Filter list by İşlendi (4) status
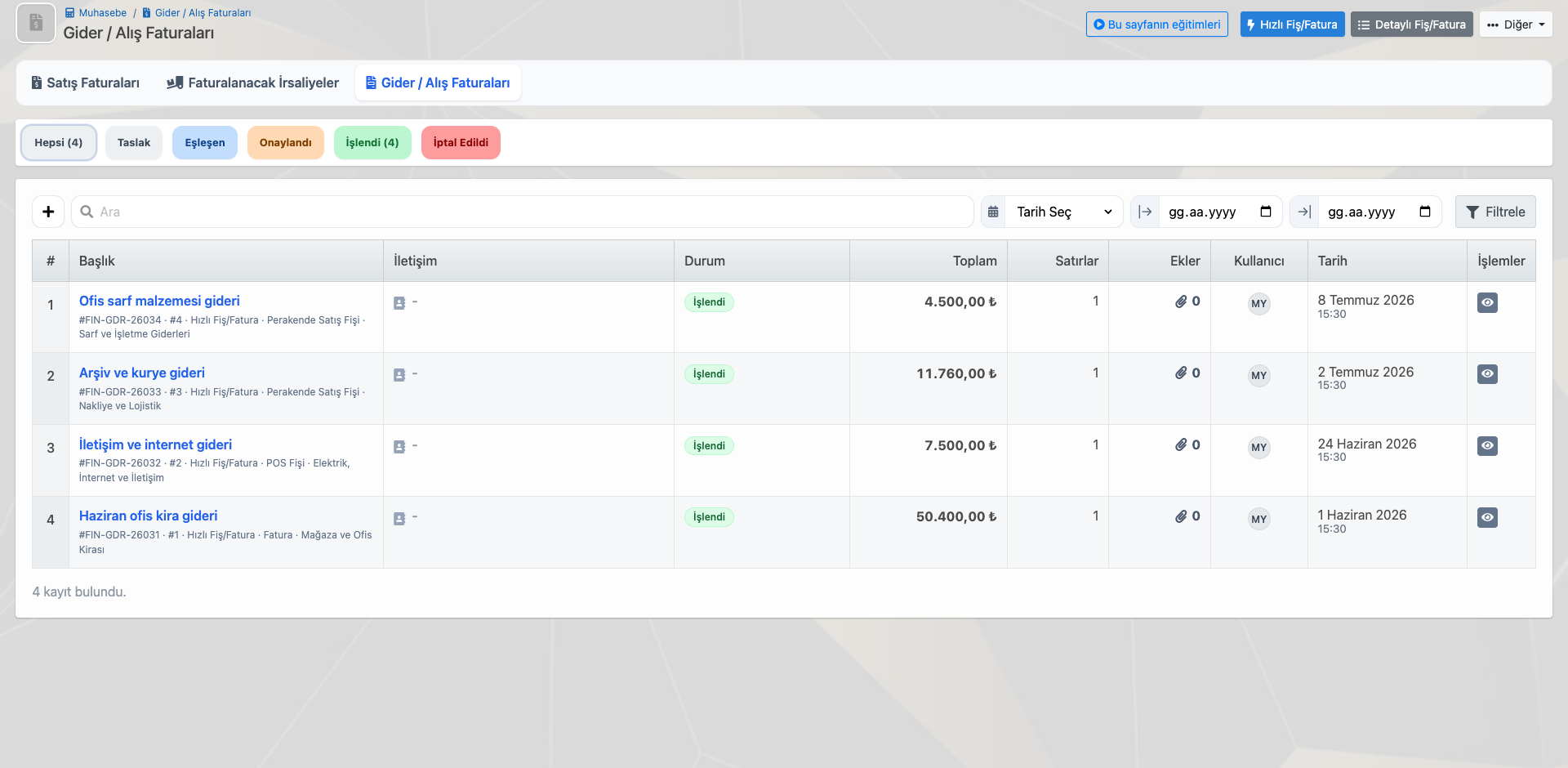Image resolution: width=1568 pixels, height=768 pixels. coord(372,142)
